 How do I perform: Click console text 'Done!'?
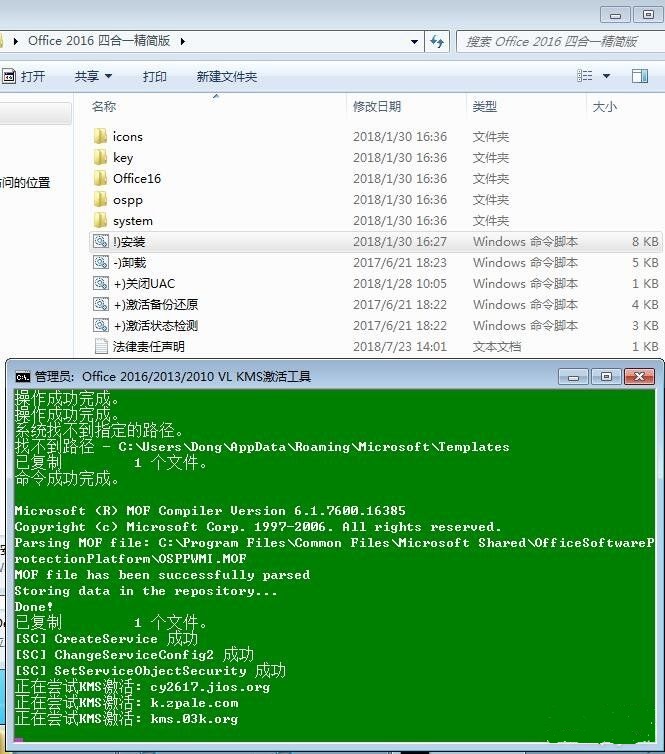click(x=34, y=607)
